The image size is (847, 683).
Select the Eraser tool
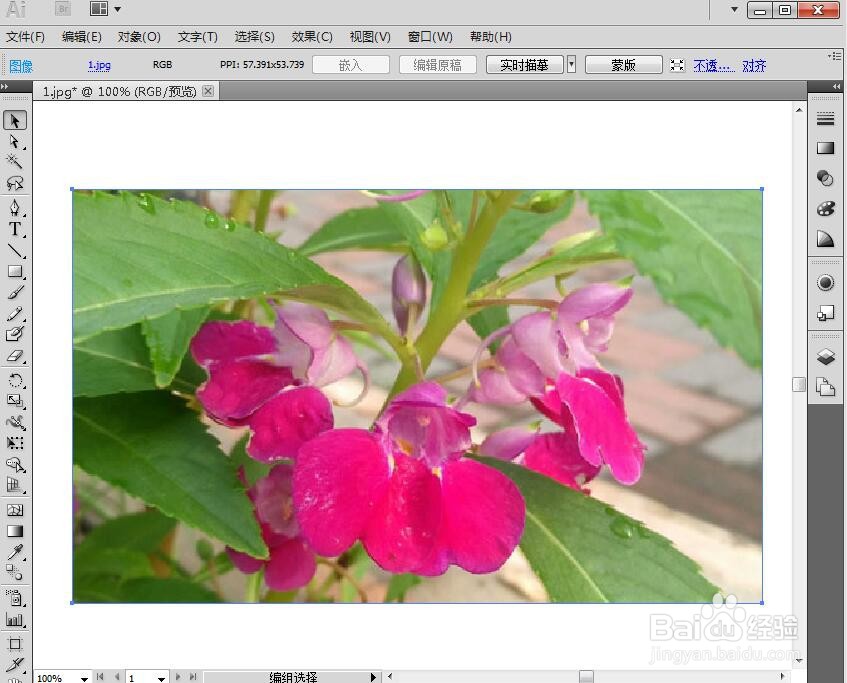[x=15, y=356]
